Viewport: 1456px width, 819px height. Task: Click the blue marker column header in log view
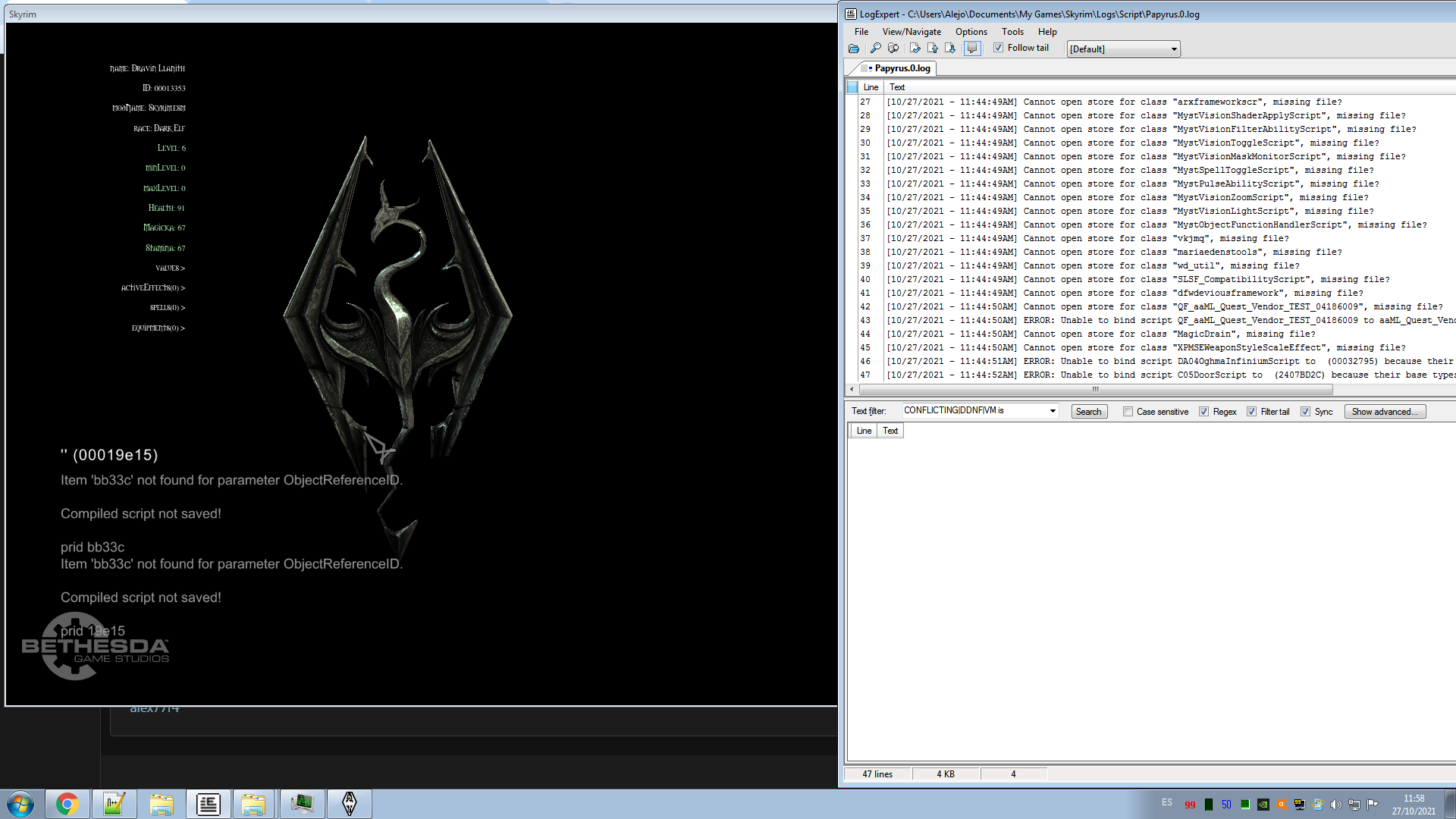[x=852, y=87]
